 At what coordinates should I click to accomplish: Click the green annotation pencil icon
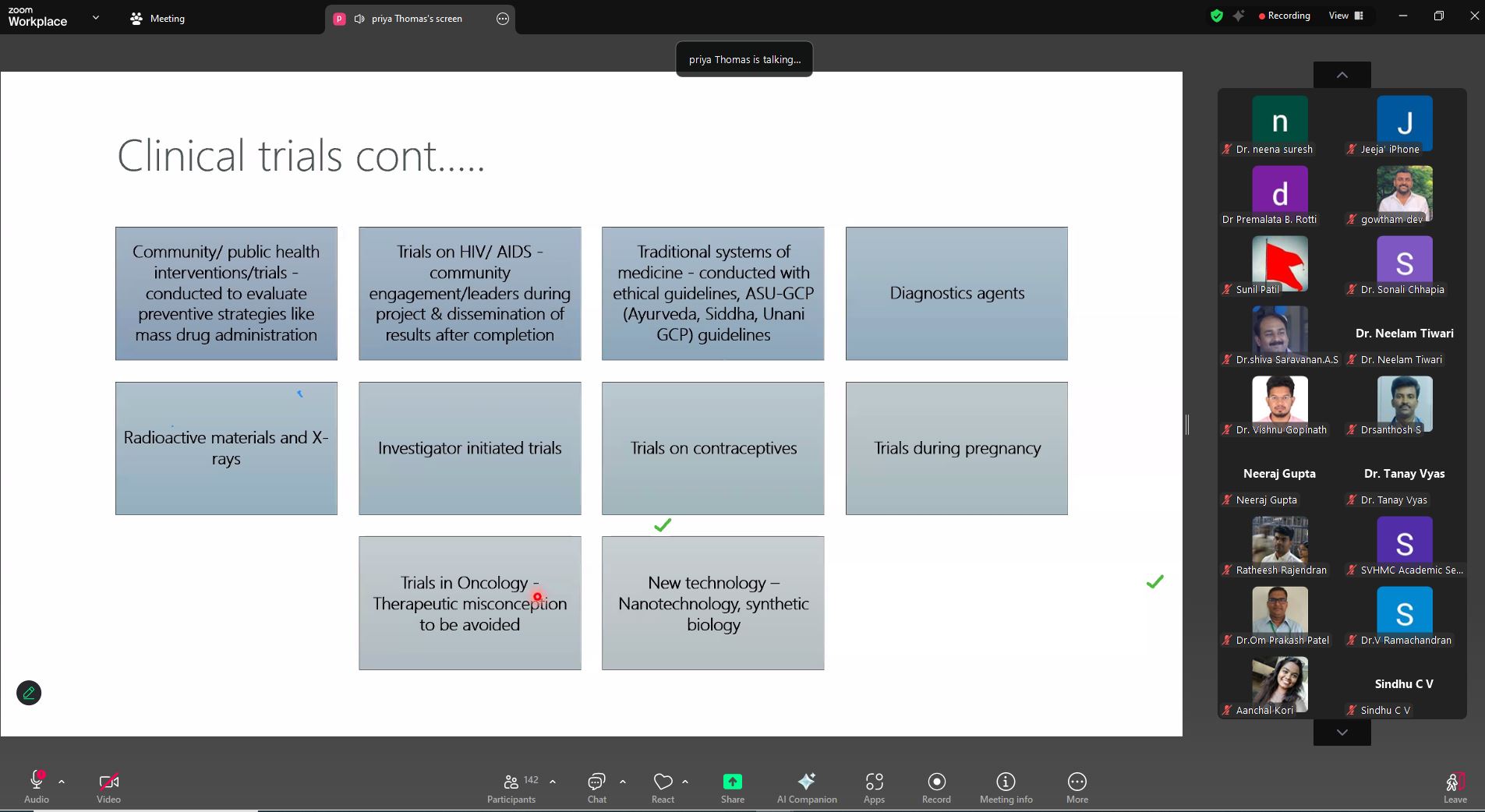coord(29,693)
